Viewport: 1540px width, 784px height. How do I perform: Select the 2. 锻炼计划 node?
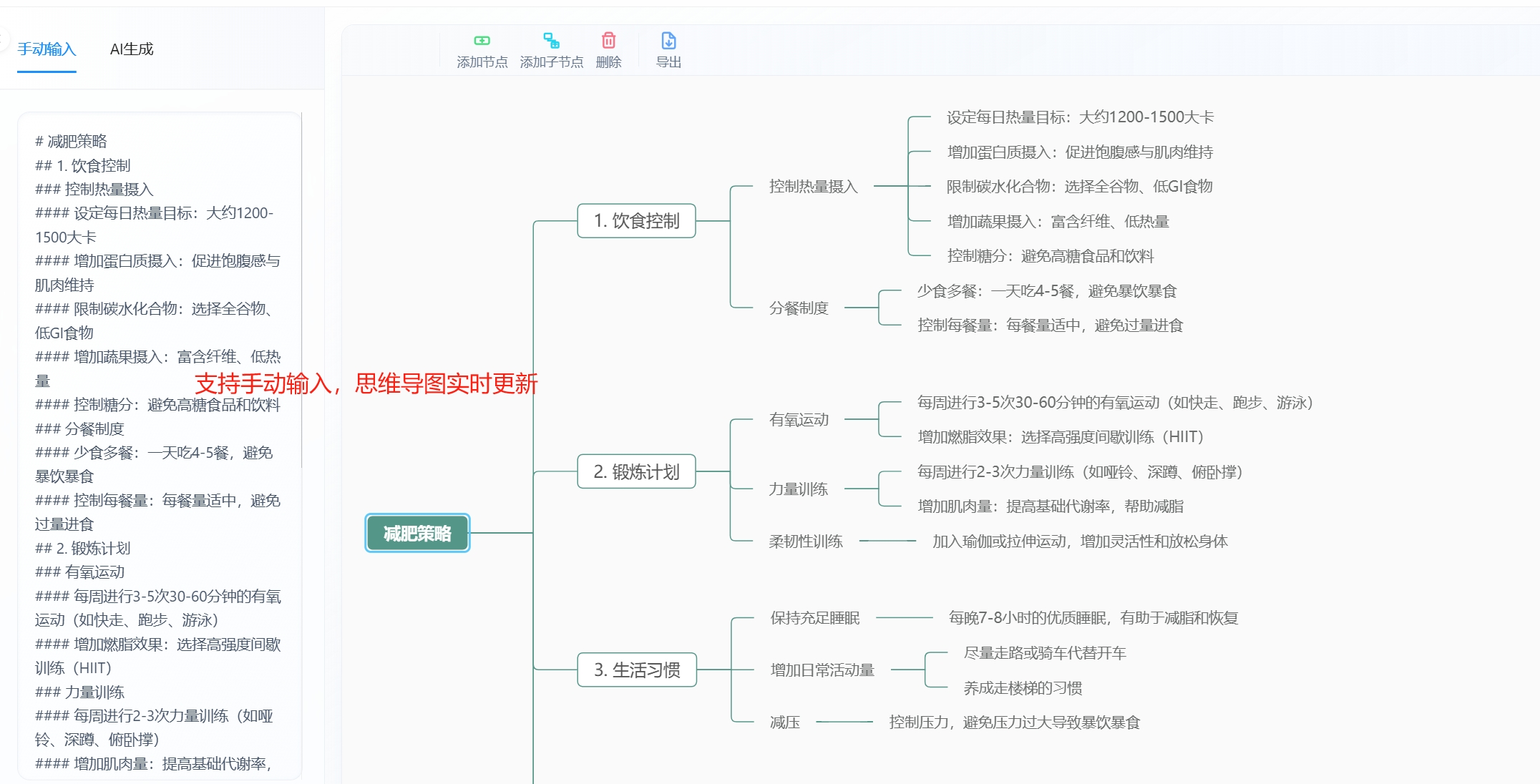pyautogui.click(x=636, y=472)
